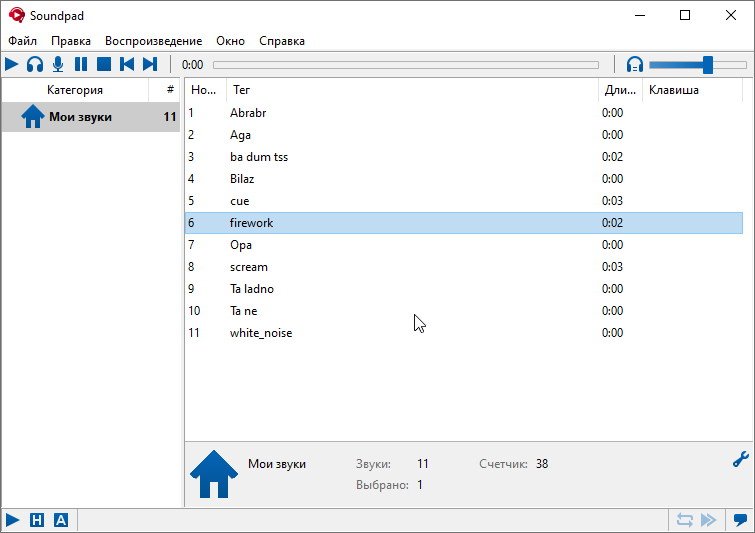This screenshot has width=755, height=533.
Task: Close the Soundpad window
Action: click(730, 15)
